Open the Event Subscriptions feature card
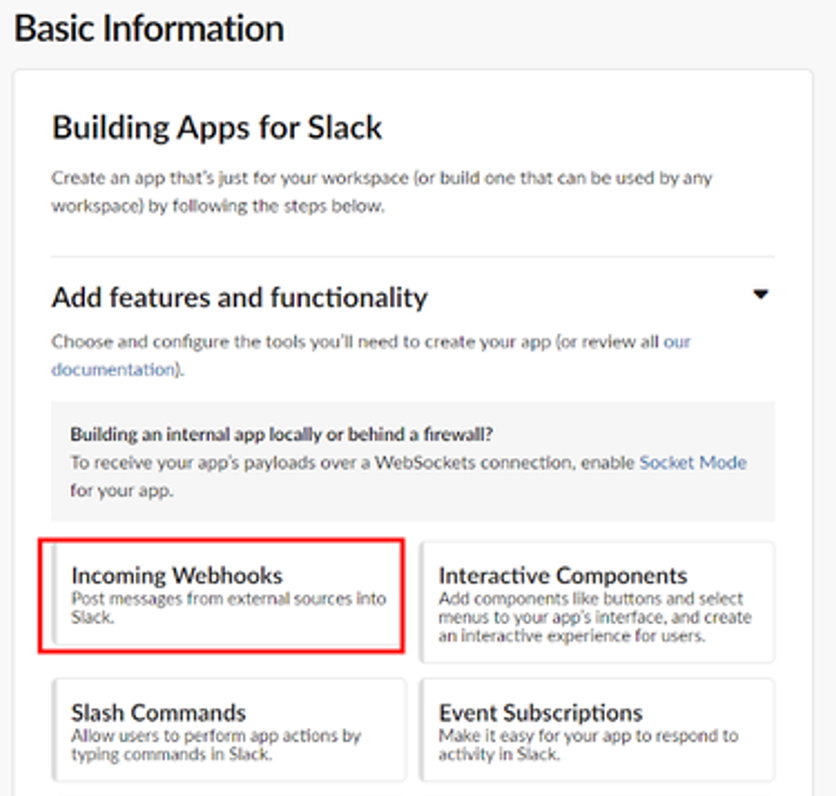 (x=596, y=730)
